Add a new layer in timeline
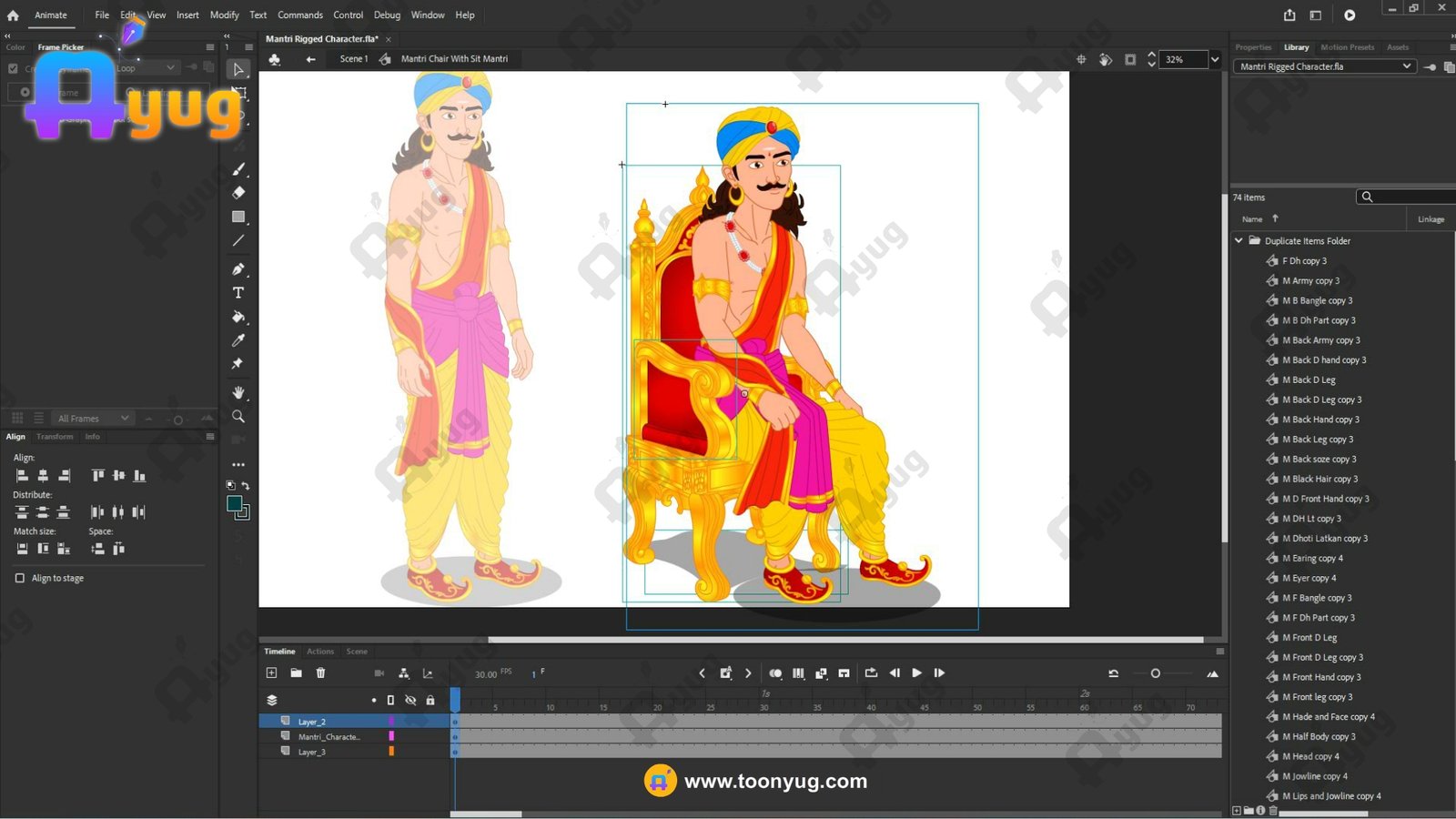The height and width of the screenshot is (819, 1456). pos(271,673)
